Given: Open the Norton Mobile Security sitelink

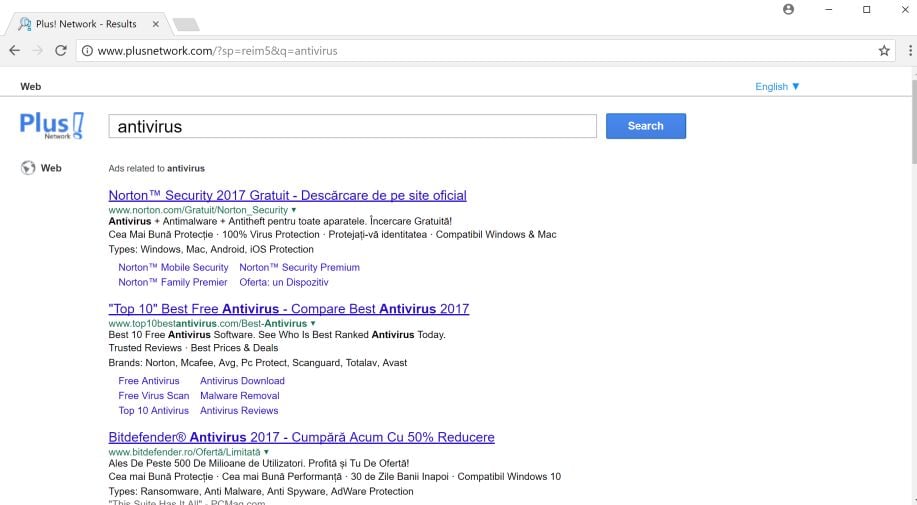Looking at the screenshot, I should [173, 267].
